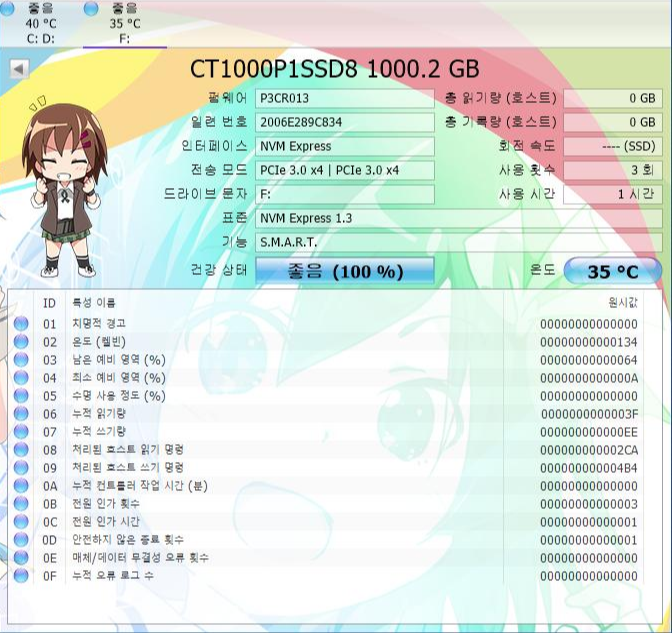Image resolution: width=672 pixels, height=633 pixels.
Task: Click the drive letter field F:
Action: [345, 194]
